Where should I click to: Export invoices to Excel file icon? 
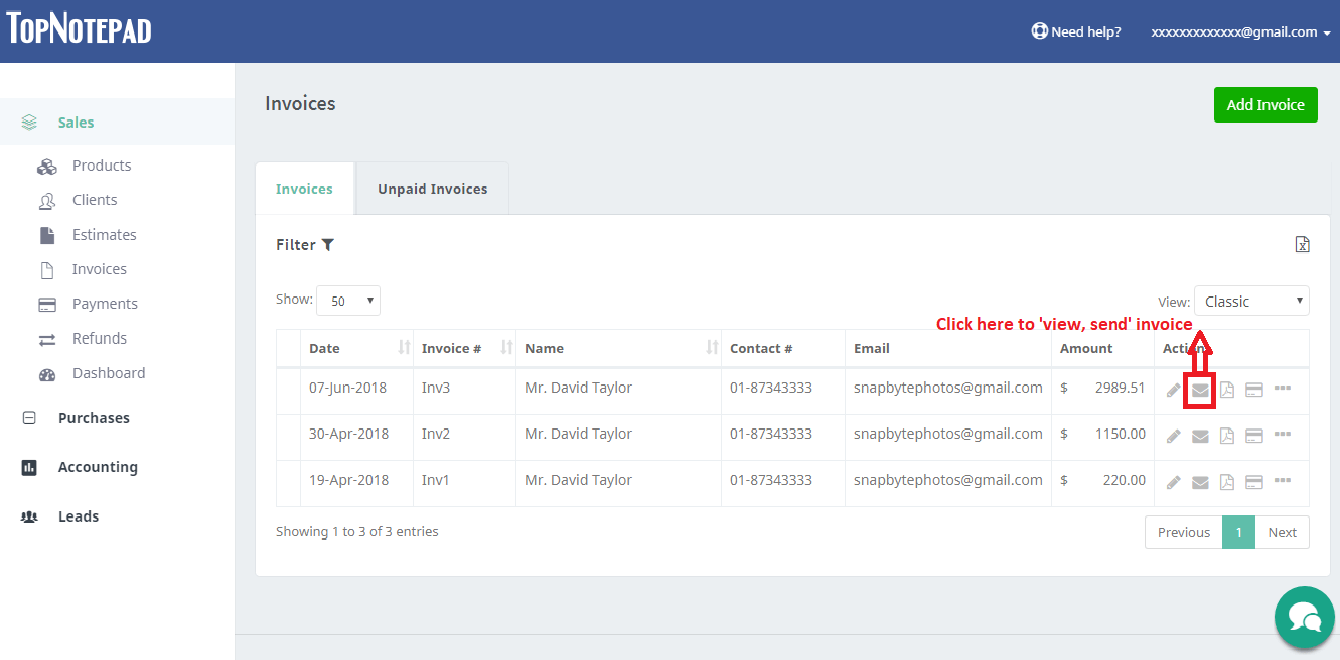pyautogui.click(x=1302, y=244)
